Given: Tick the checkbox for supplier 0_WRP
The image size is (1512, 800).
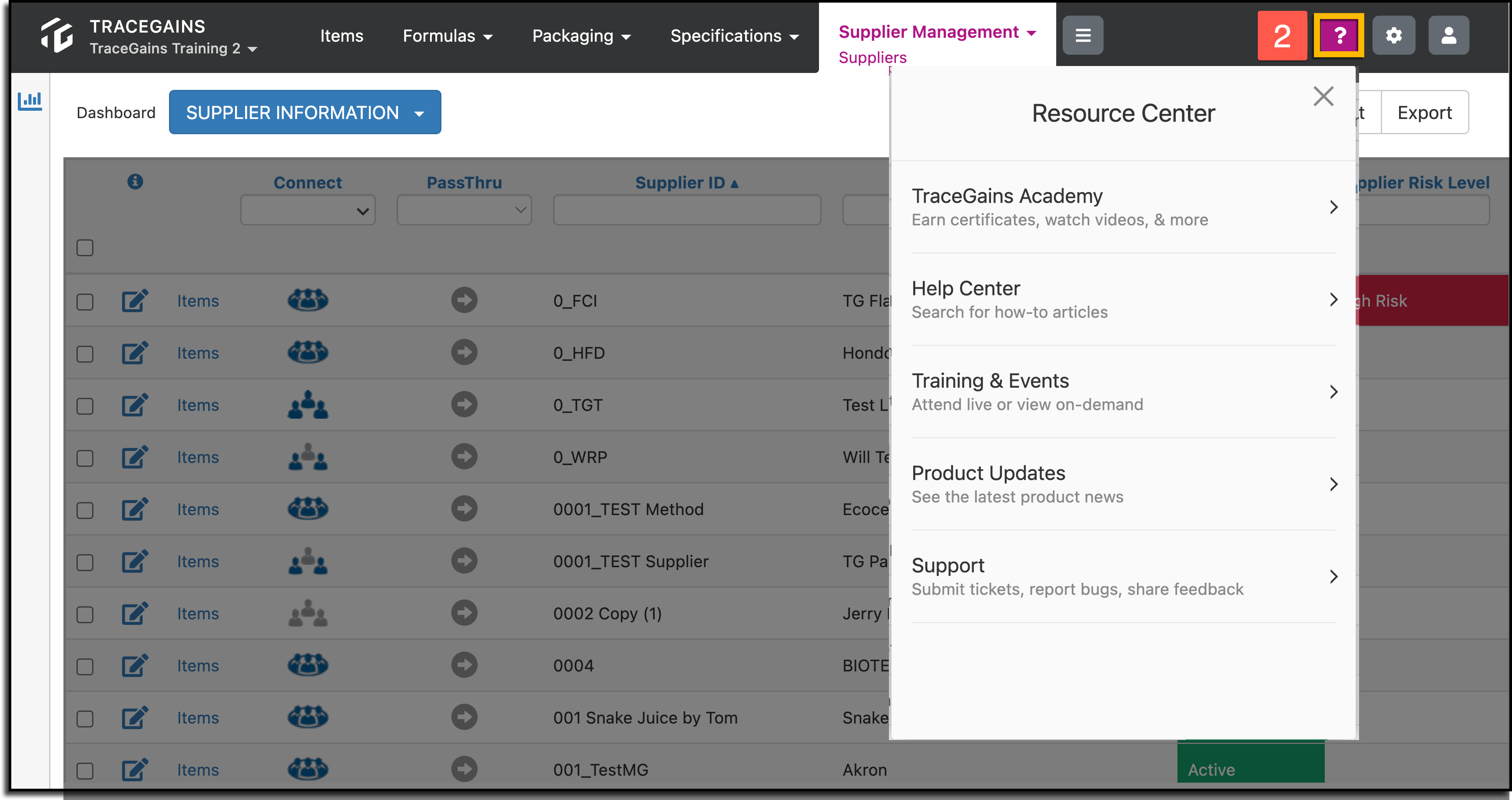Looking at the screenshot, I should (x=85, y=457).
